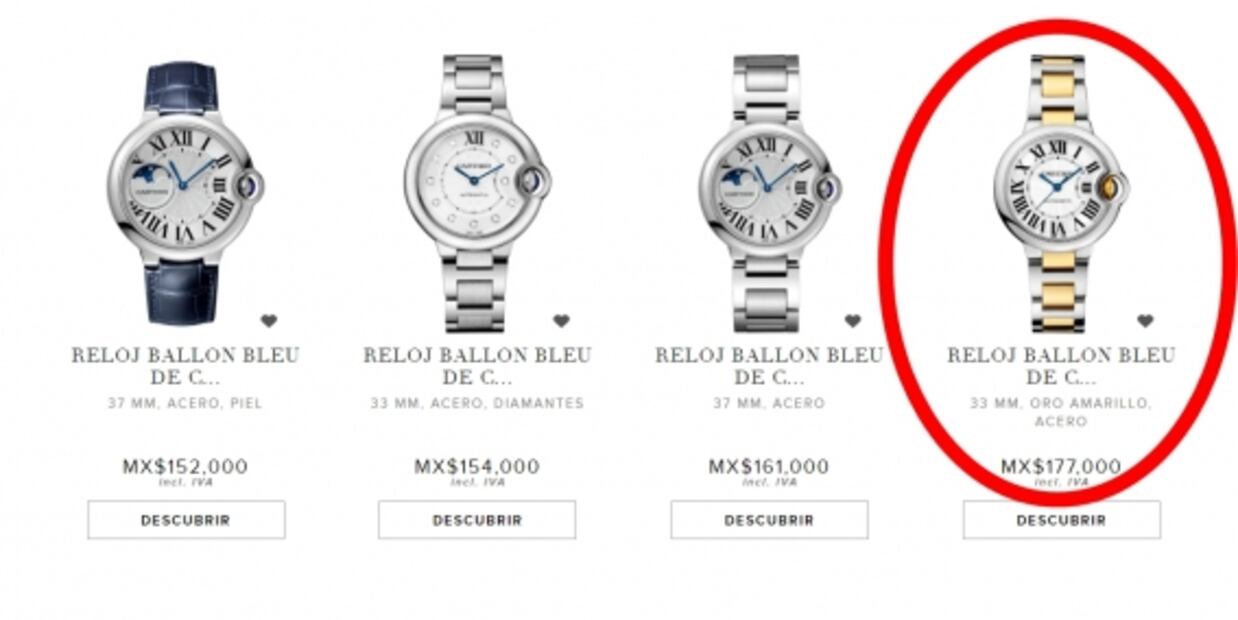Click Descubrir under MX$152,000 watch
This screenshot has width=1238, height=620.
(x=186, y=520)
